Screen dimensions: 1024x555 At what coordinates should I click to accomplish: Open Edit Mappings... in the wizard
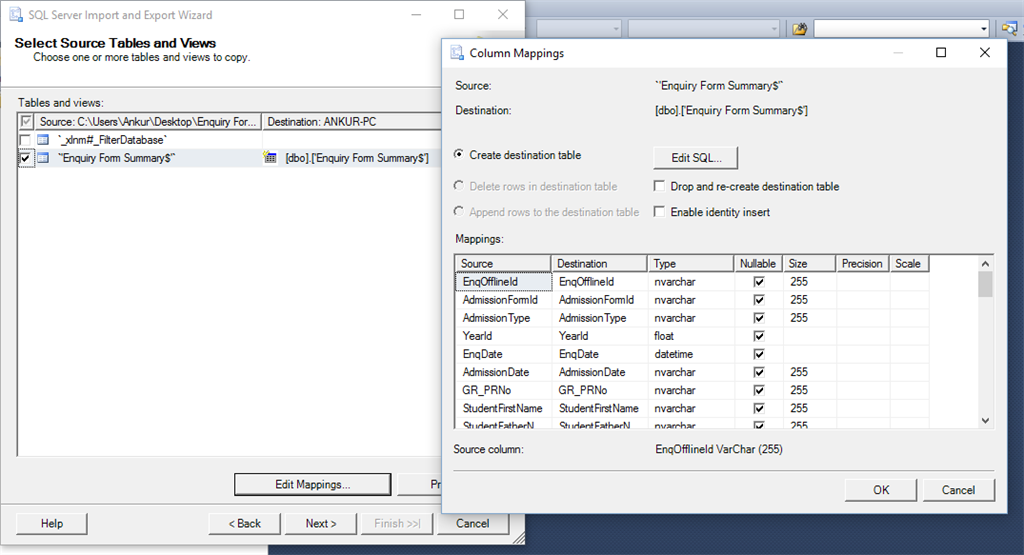pyautogui.click(x=313, y=484)
